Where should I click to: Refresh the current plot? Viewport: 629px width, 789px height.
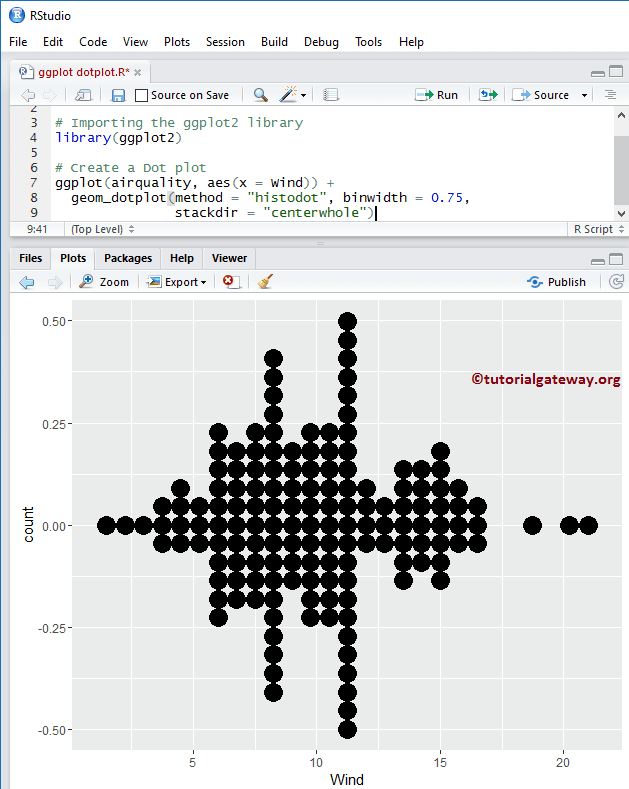coord(616,282)
